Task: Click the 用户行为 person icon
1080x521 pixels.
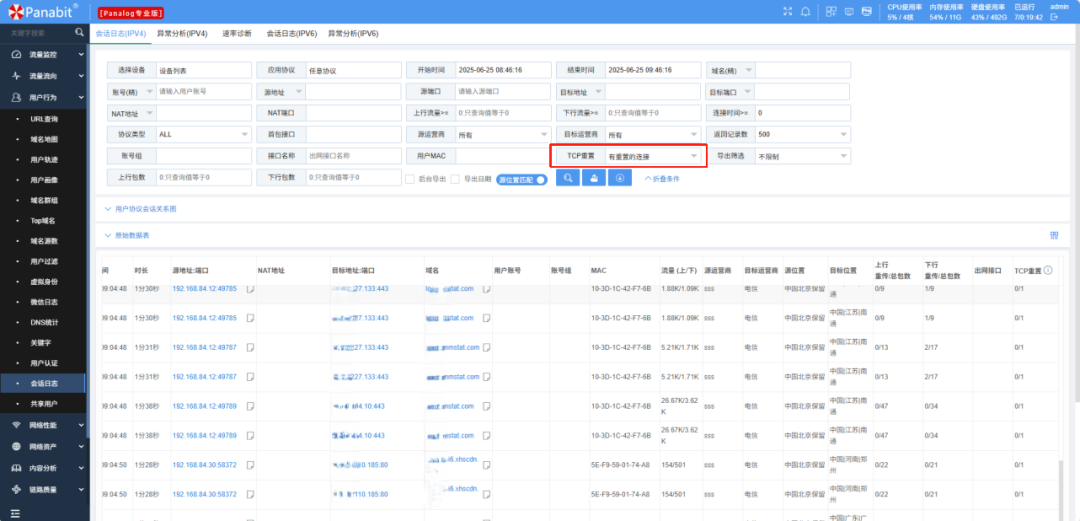Action: pos(17,98)
